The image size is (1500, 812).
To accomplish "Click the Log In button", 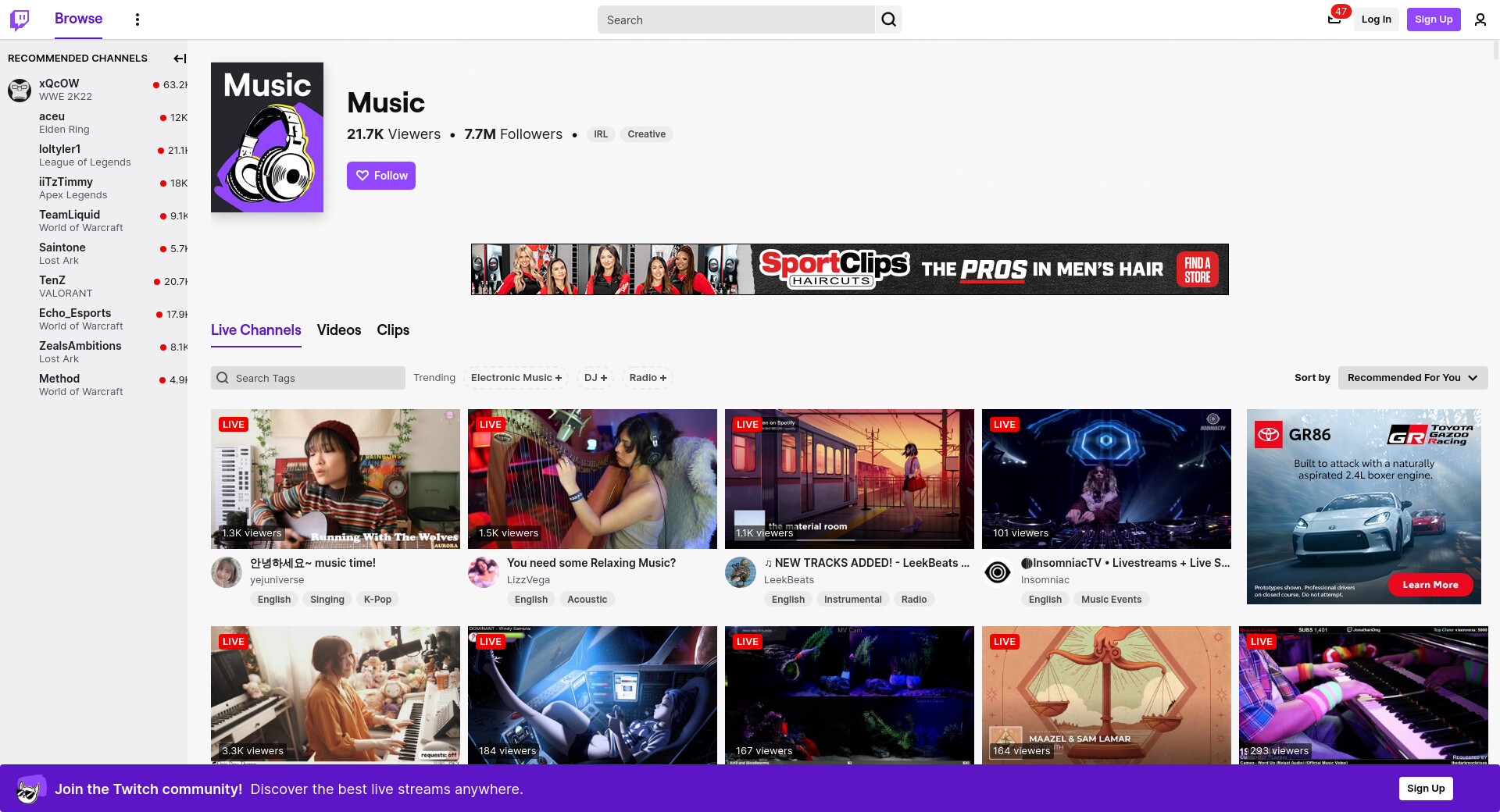I will coord(1376,20).
